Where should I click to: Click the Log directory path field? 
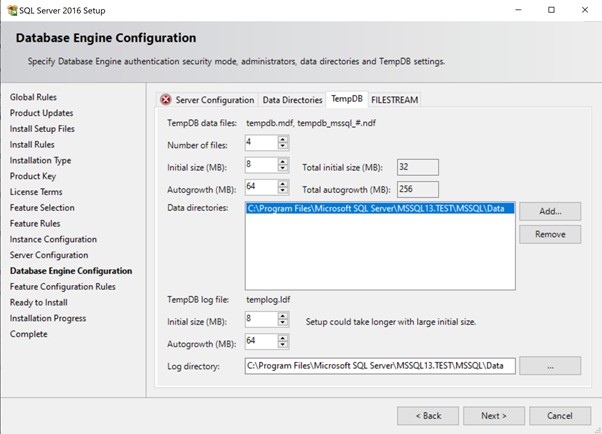point(380,366)
